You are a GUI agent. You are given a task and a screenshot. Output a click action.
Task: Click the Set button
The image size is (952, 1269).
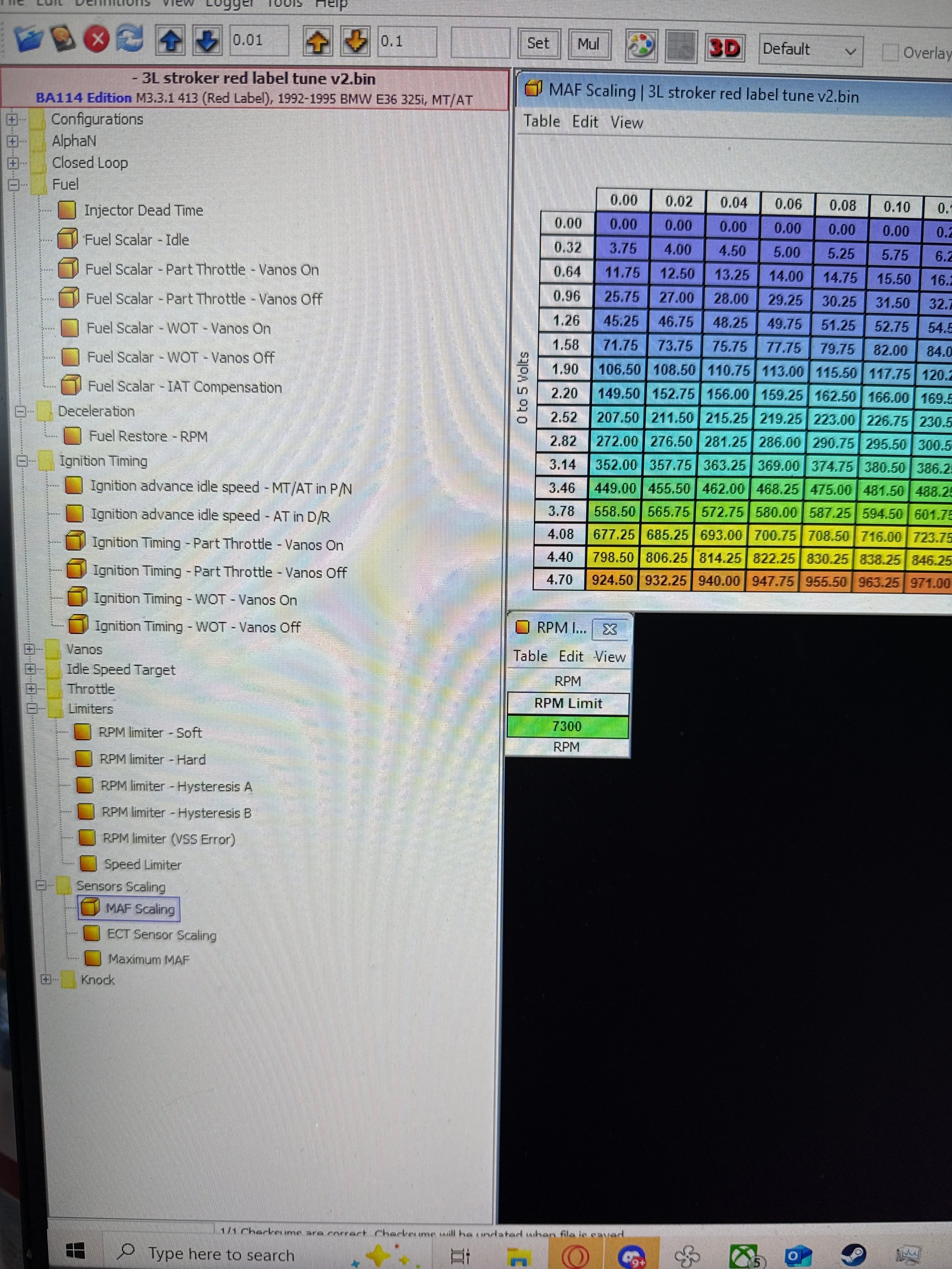point(538,44)
